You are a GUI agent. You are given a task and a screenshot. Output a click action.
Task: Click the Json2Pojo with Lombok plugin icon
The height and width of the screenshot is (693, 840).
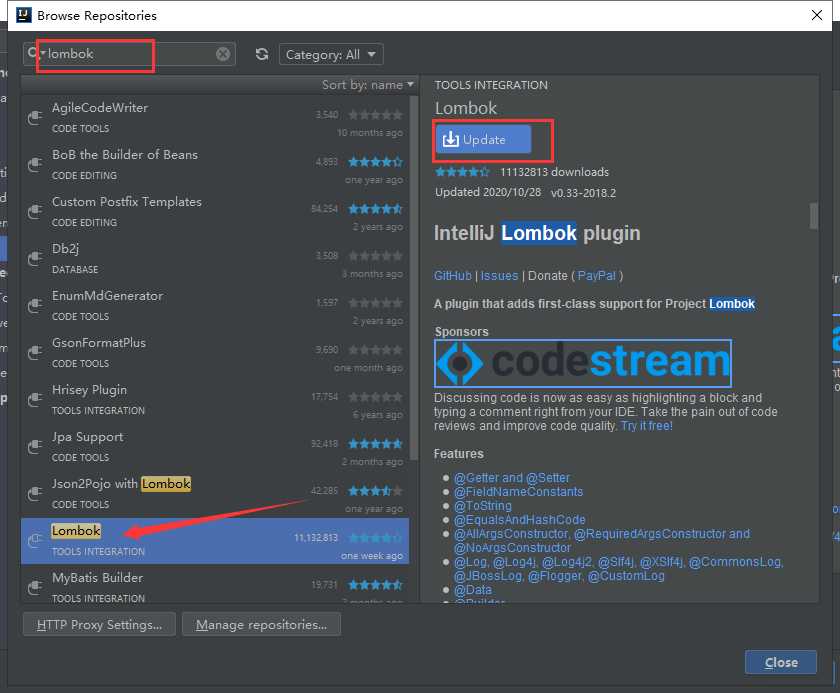point(35,493)
